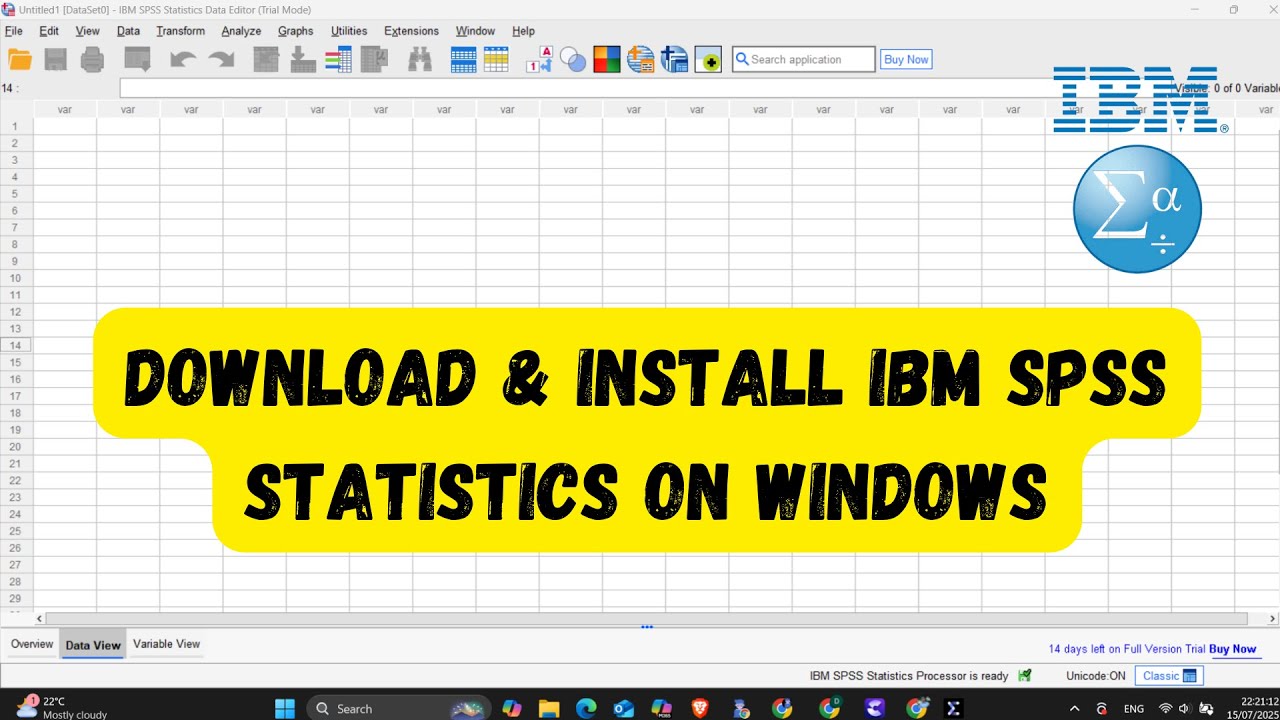Open the Variables info icon
The height and width of the screenshot is (720, 1280).
click(x=339, y=60)
